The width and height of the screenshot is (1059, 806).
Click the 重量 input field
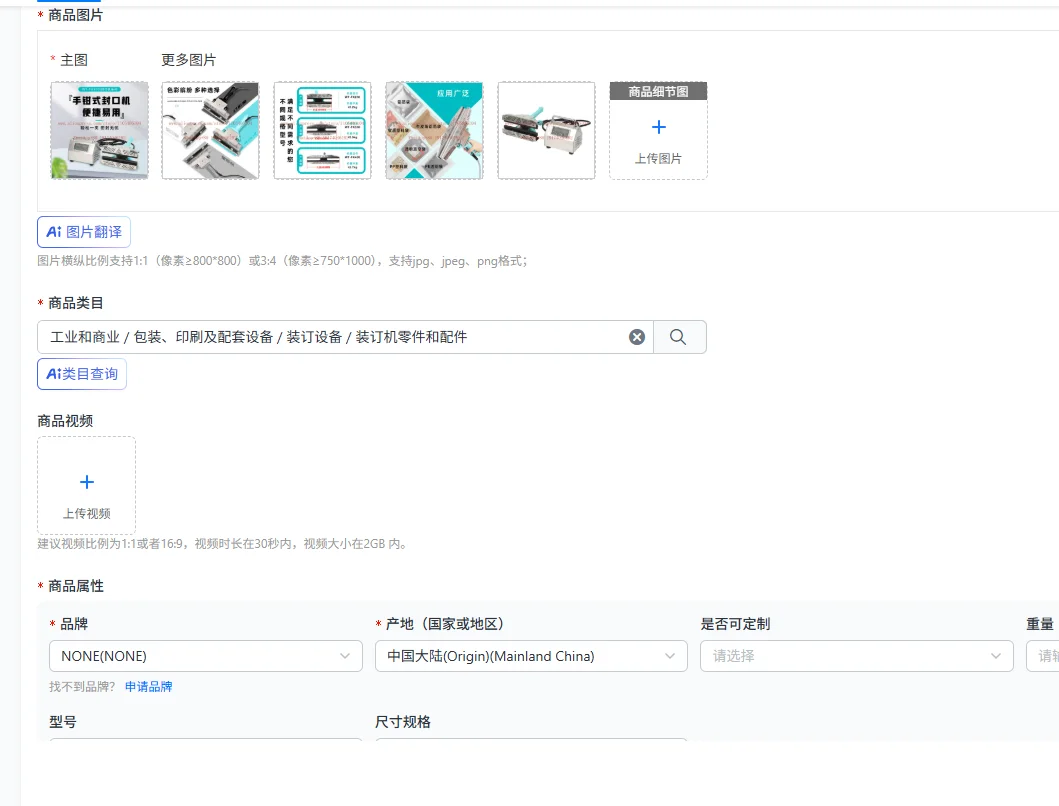1043,656
